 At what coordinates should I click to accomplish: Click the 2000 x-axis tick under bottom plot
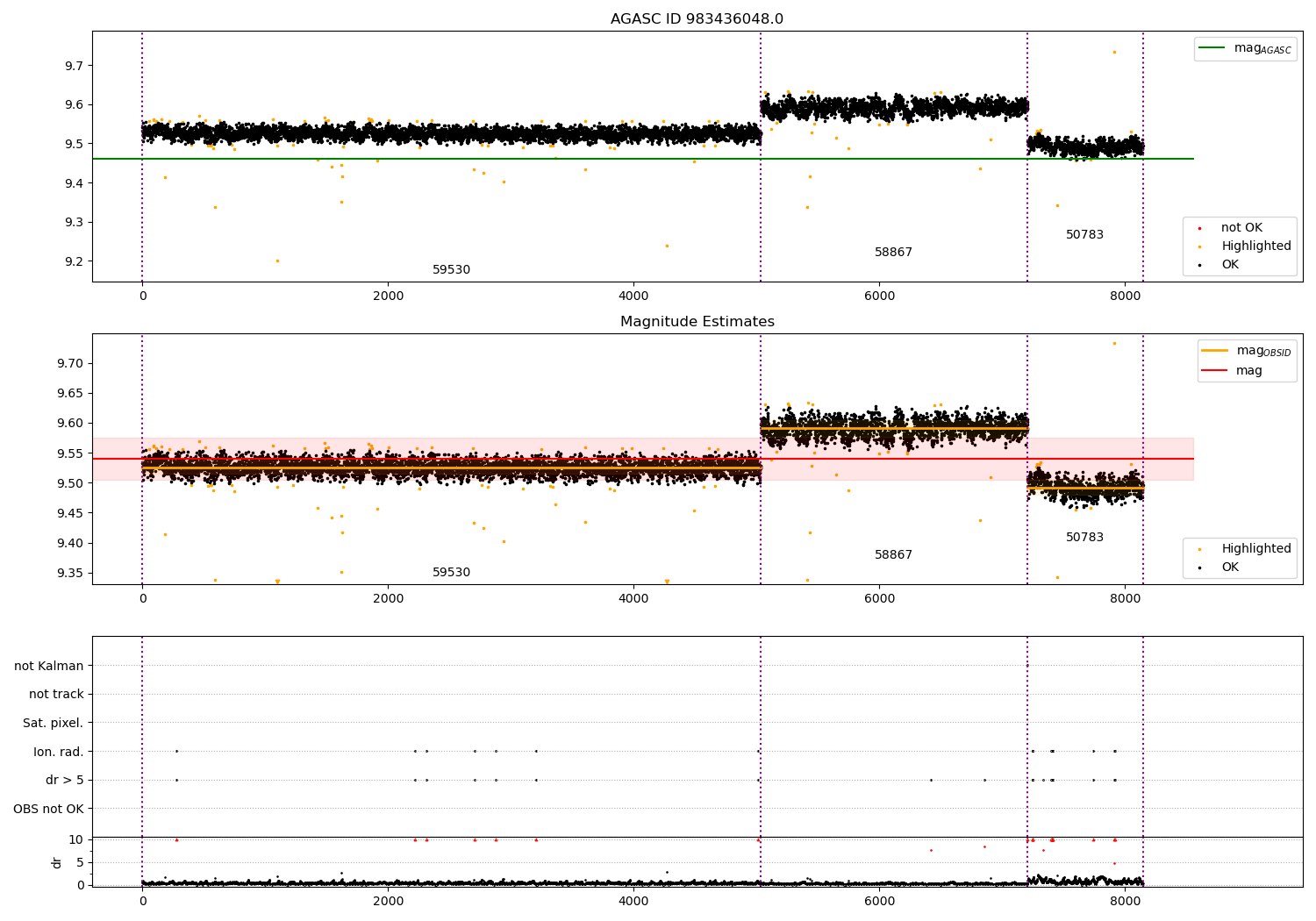click(388, 902)
